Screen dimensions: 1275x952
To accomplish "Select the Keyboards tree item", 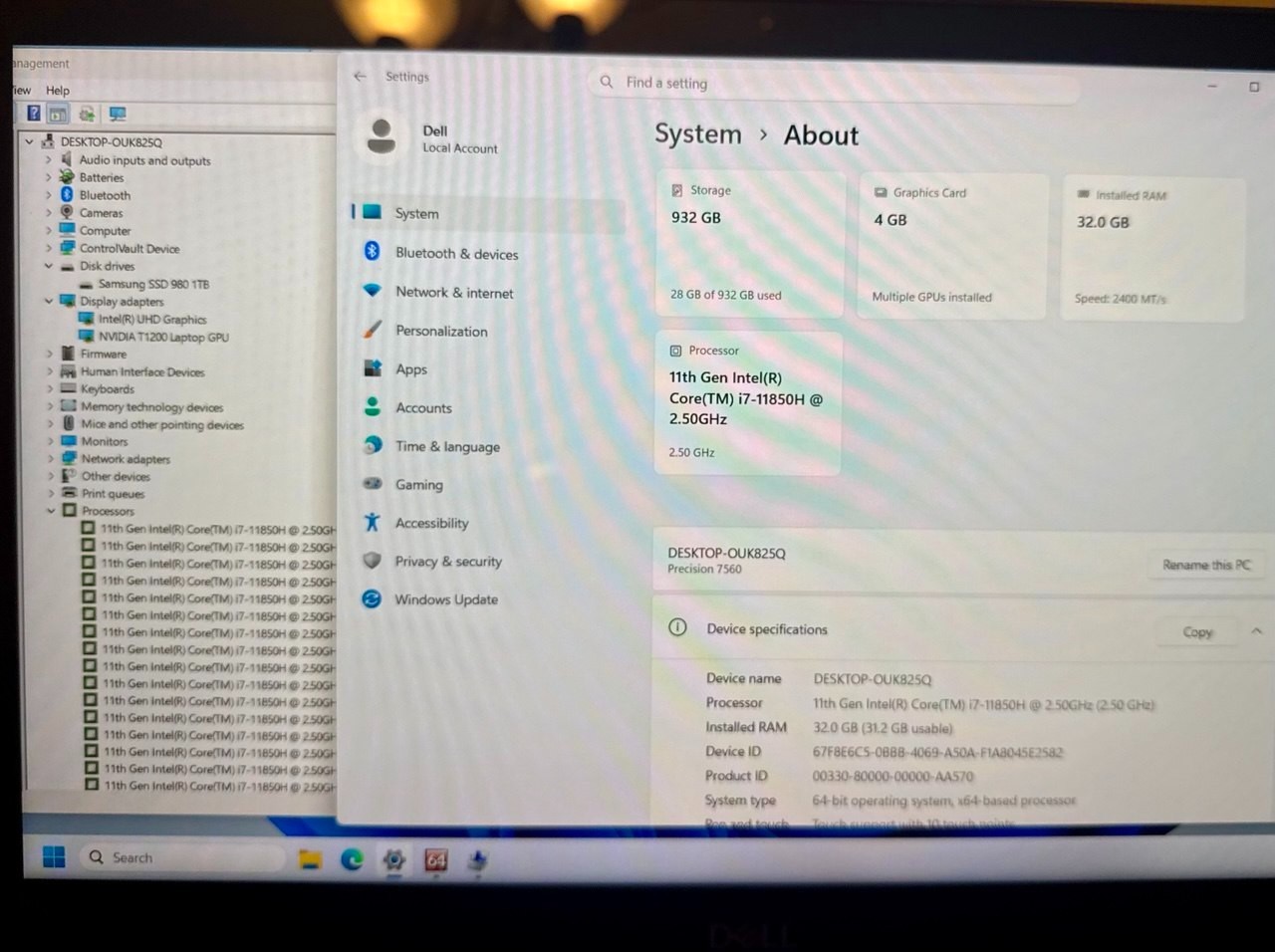I will point(108,389).
